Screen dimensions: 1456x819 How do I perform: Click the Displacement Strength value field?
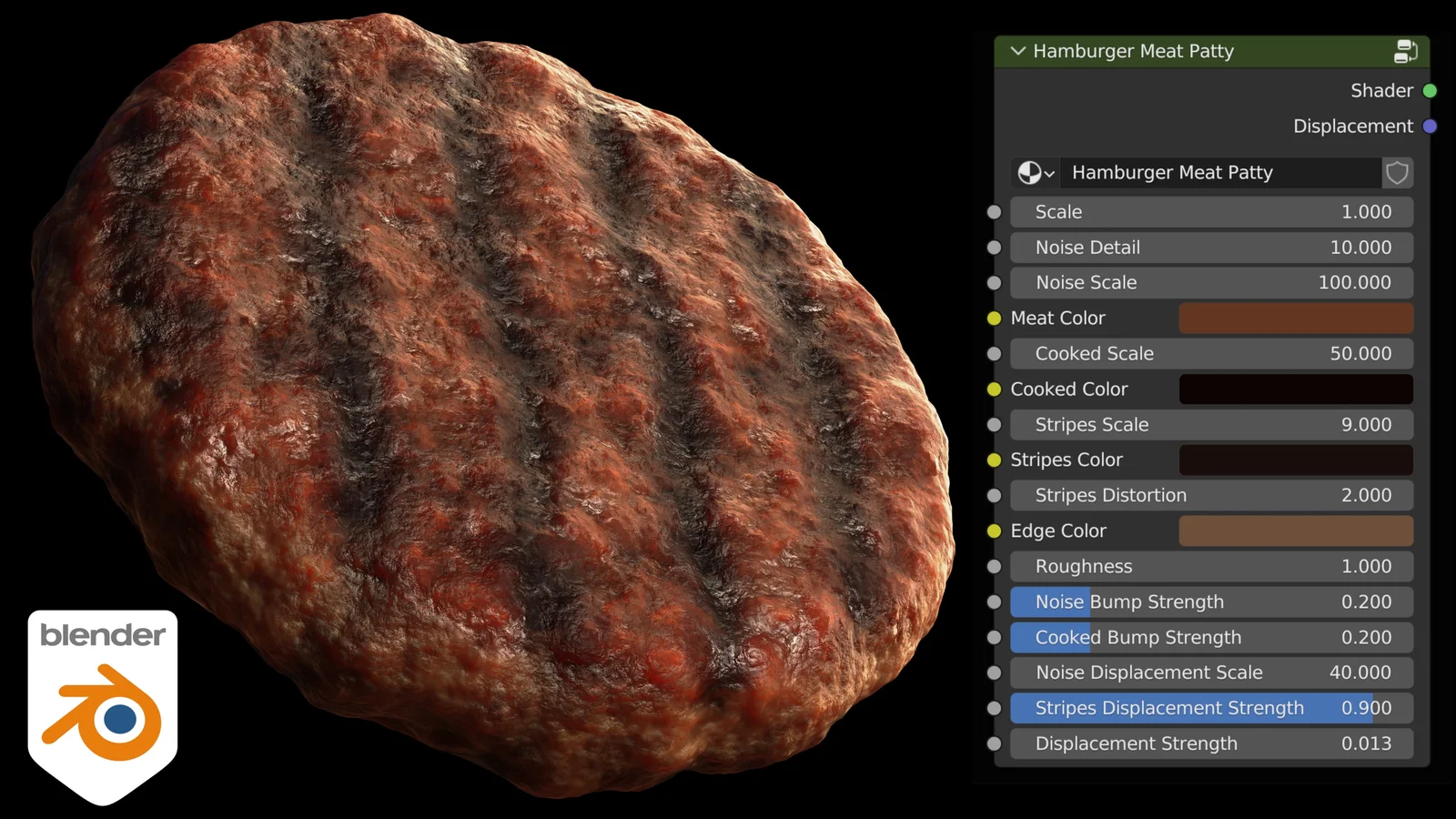tap(1210, 743)
